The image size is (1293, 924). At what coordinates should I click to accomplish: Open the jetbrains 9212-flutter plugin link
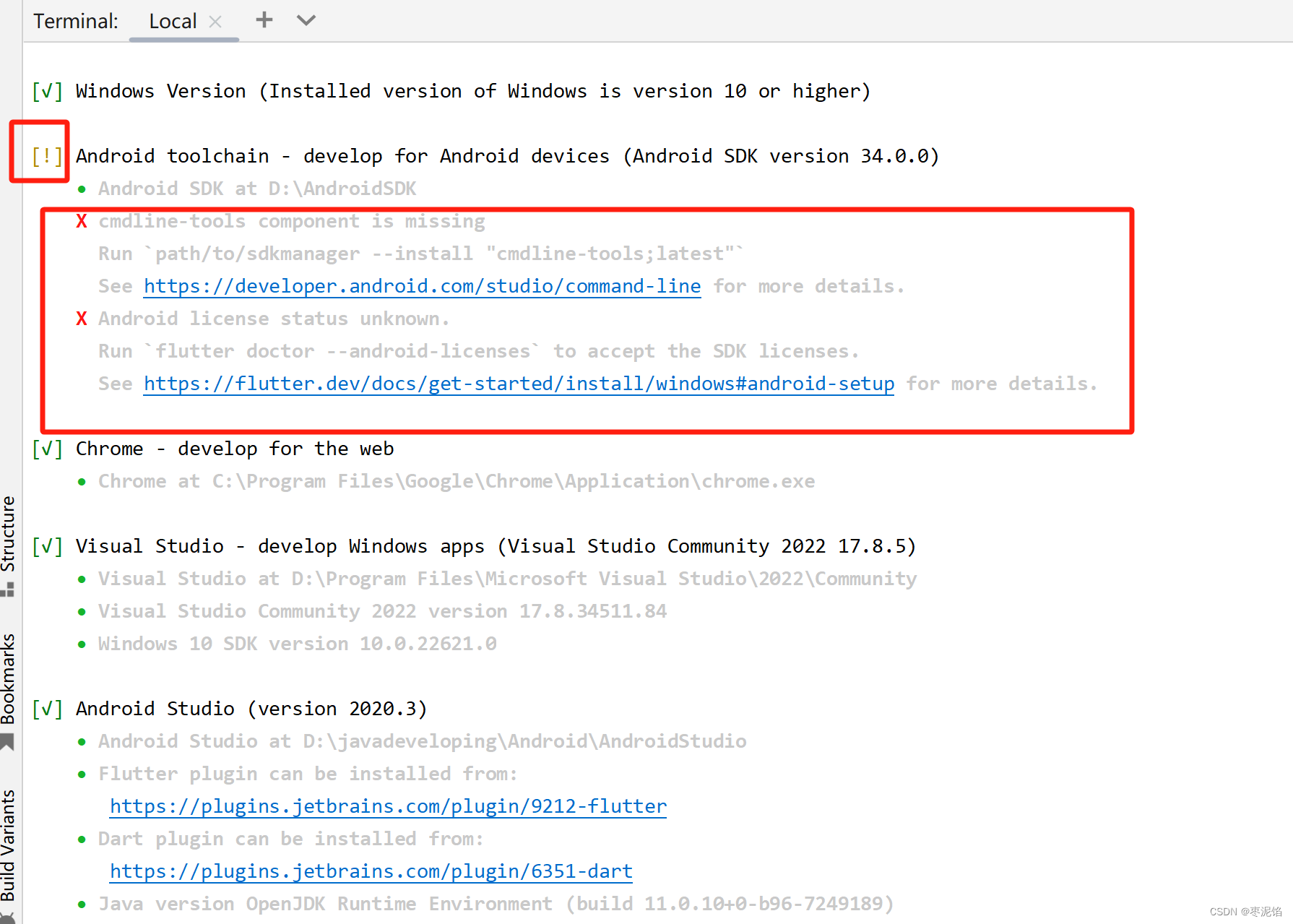pos(388,806)
